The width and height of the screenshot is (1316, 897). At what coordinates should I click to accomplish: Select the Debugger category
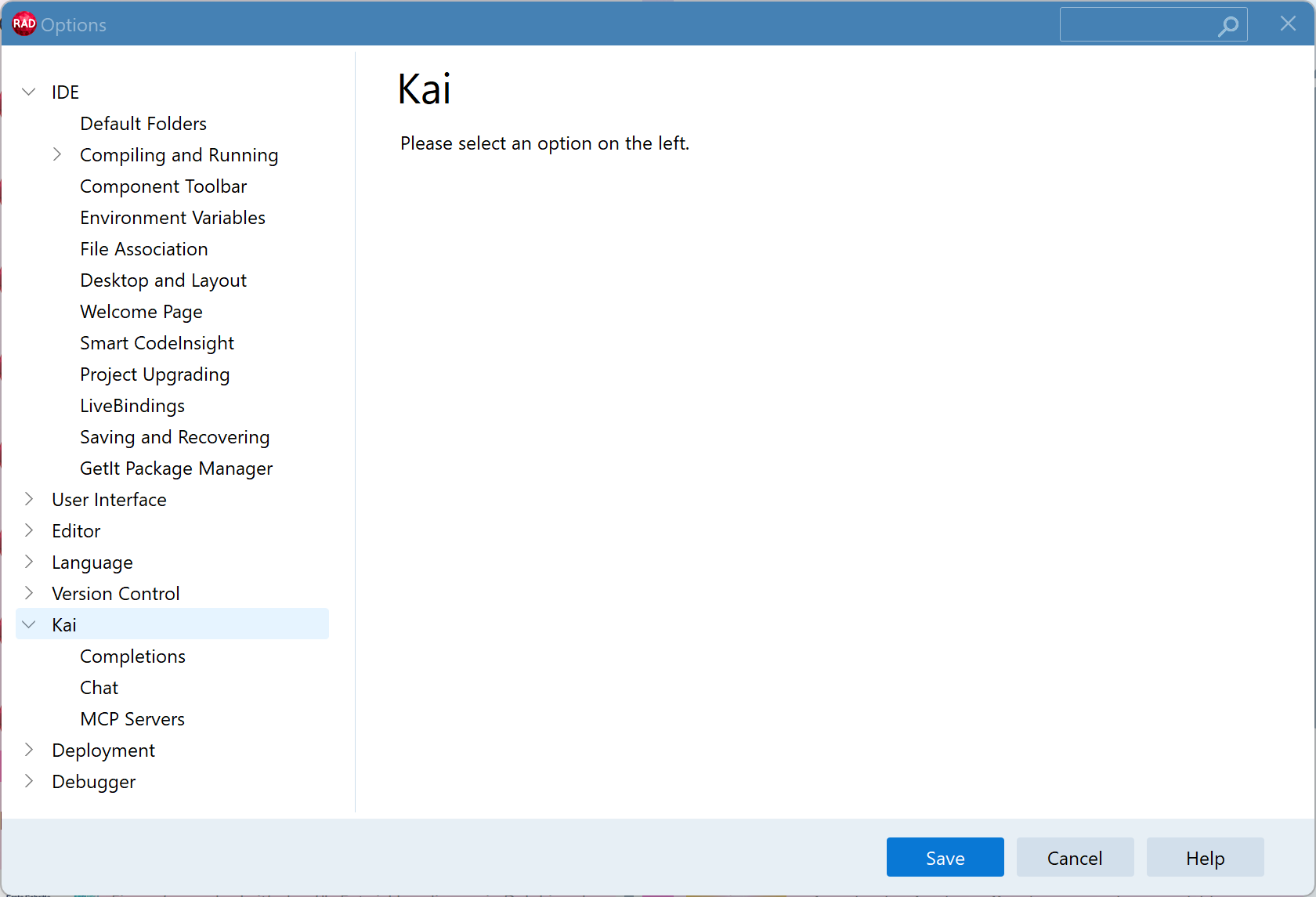coord(94,782)
